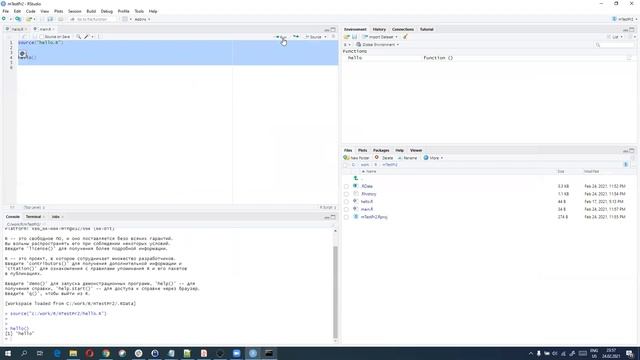The height and width of the screenshot is (360, 640).
Task: Click the Create Project icon in main toolbar
Action: [x=18, y=19]
